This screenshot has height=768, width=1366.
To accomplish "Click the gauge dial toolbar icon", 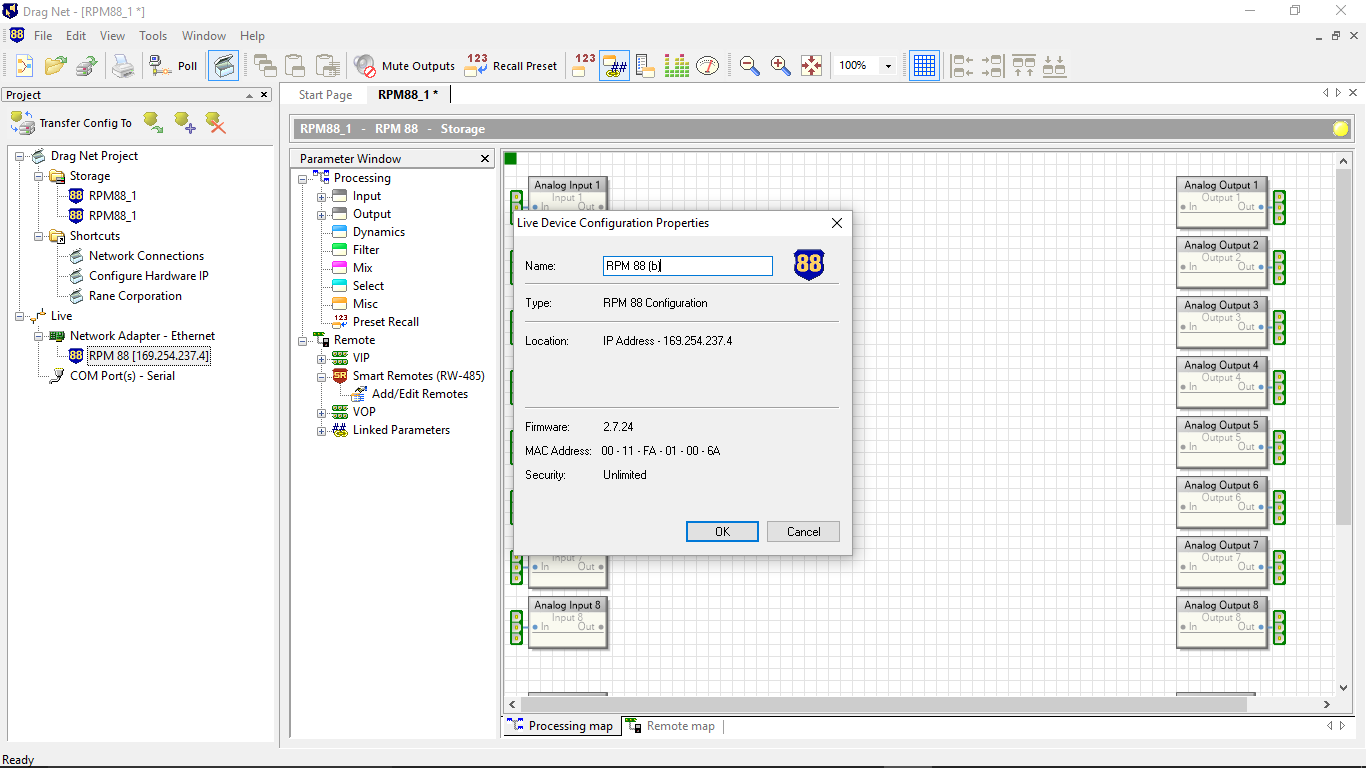I will [708, 66].
